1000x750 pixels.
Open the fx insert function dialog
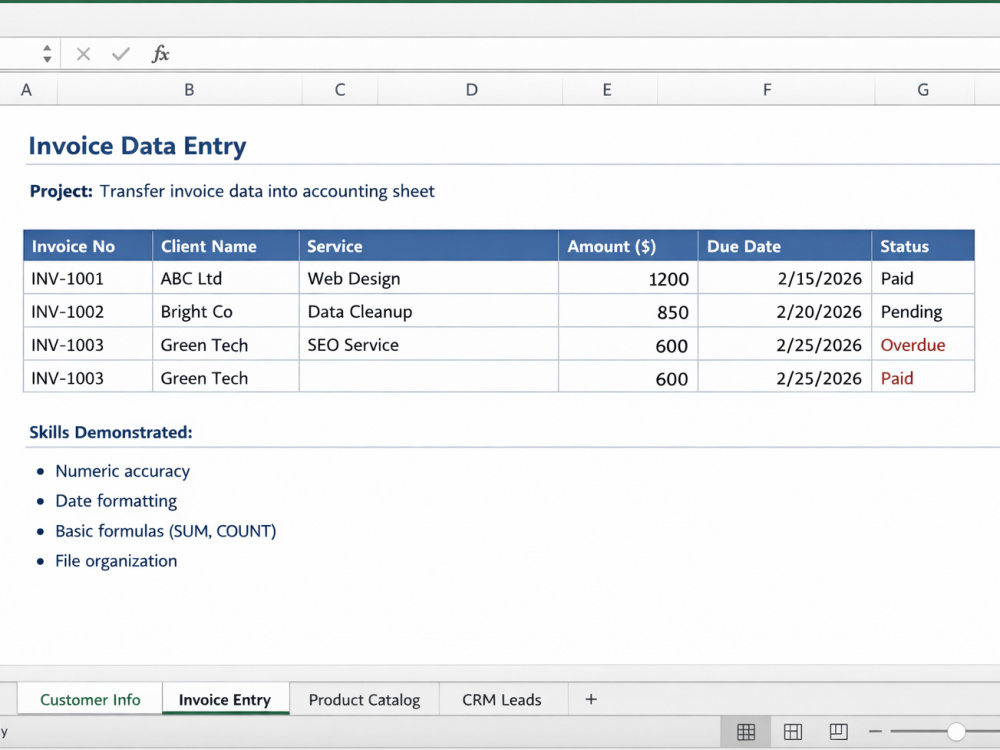click(160, 54)
